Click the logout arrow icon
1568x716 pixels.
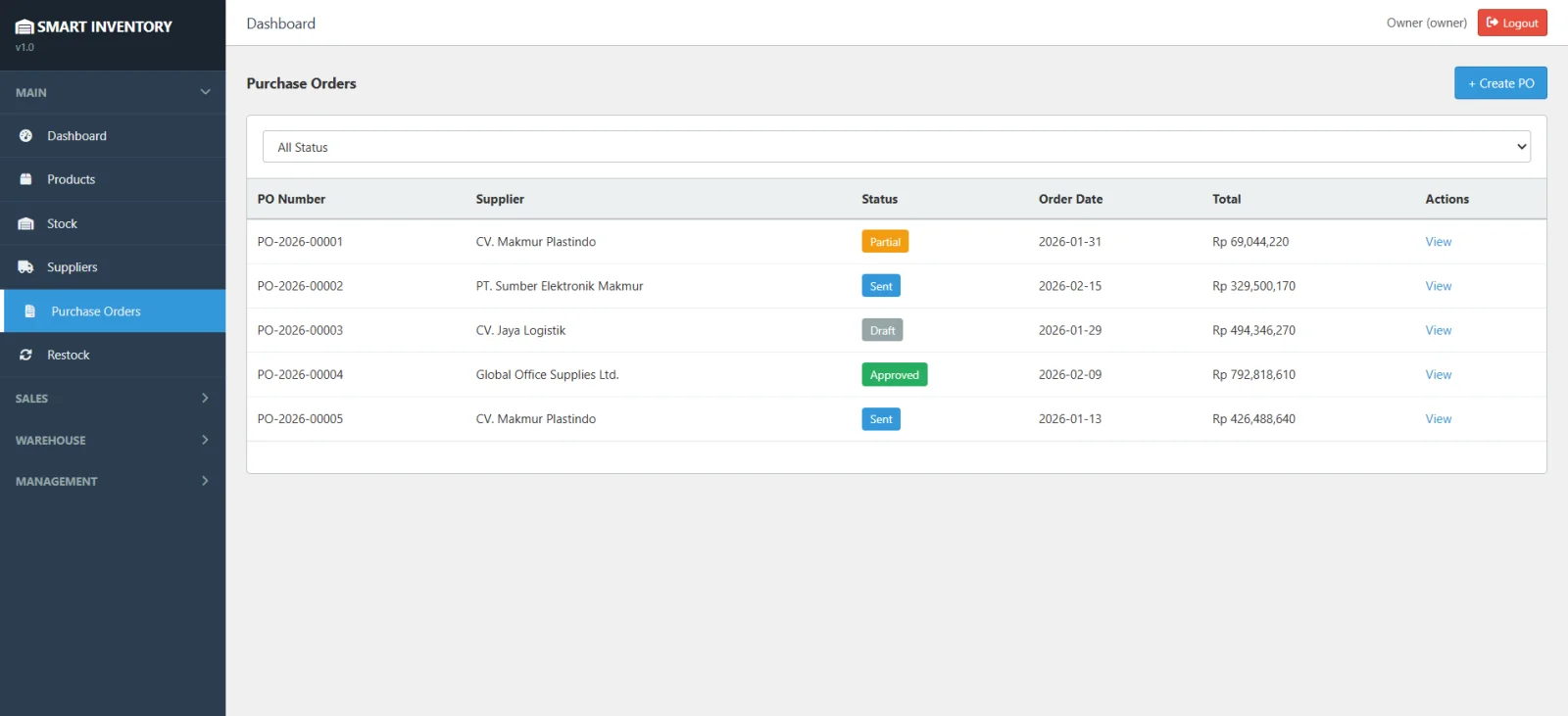[1493, 23]
